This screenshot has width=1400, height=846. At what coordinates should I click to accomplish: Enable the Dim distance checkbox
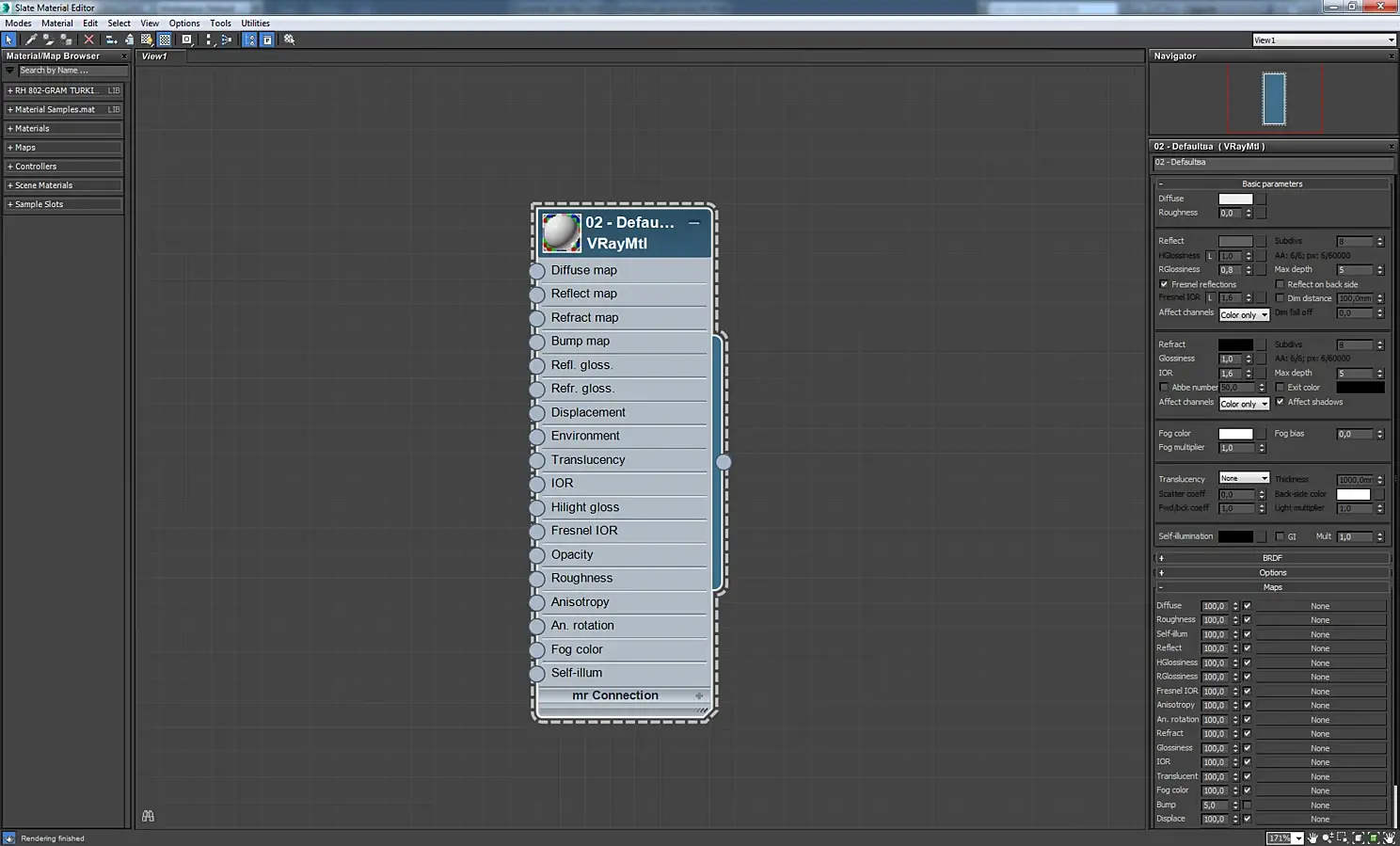(x=1280, y=298)
